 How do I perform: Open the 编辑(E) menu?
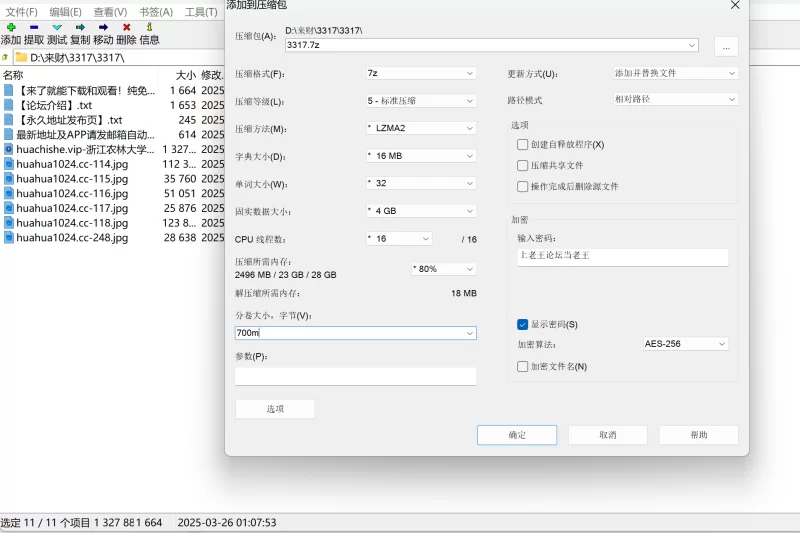point(65,12)
